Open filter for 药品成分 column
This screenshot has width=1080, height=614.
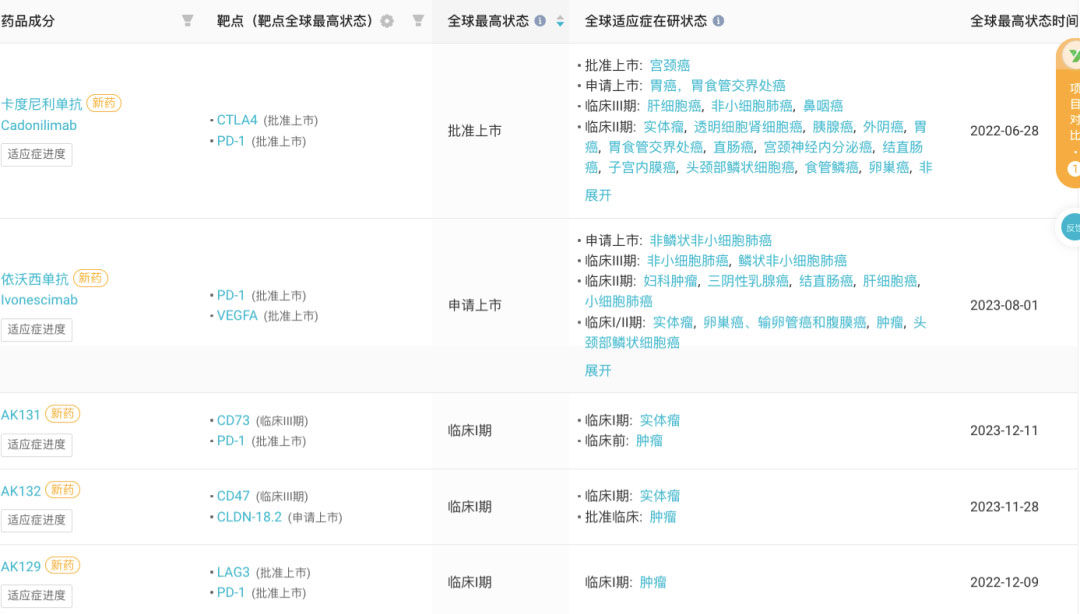coord(187,21)
